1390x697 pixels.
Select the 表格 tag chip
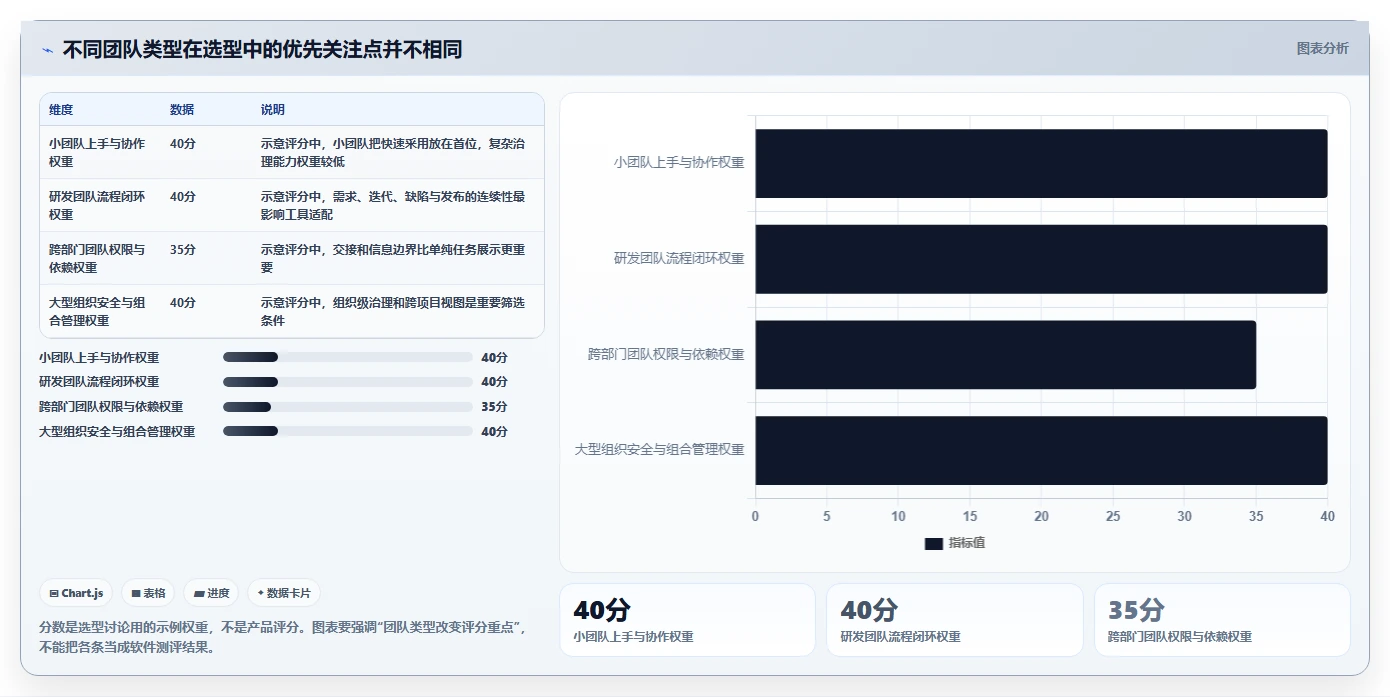tap(148, 593)
